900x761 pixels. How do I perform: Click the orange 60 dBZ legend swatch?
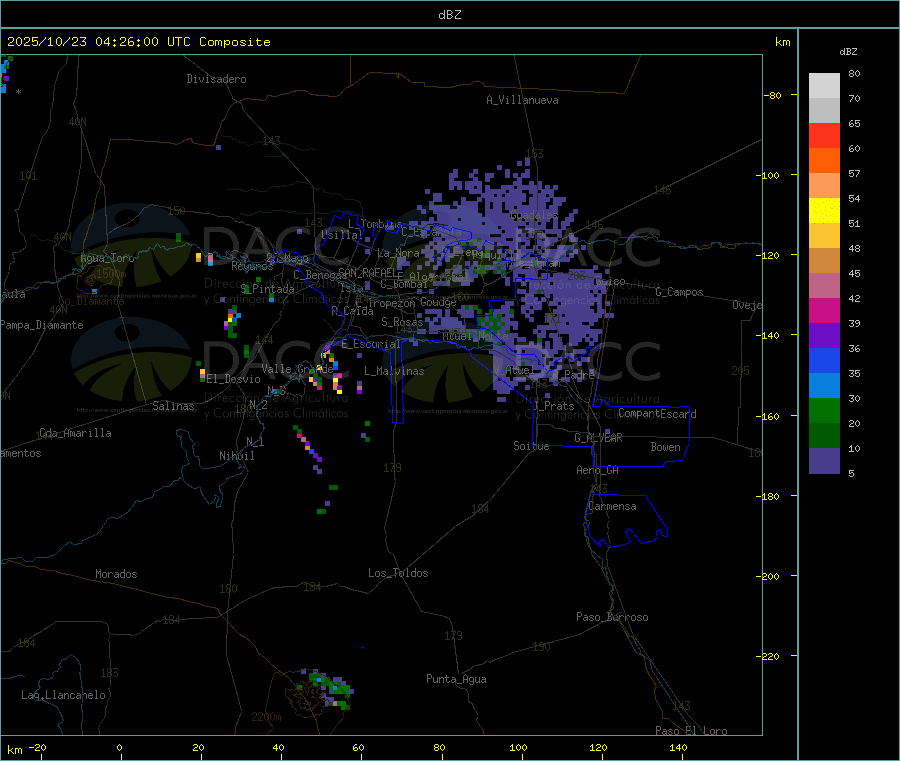tap(824, 161)
